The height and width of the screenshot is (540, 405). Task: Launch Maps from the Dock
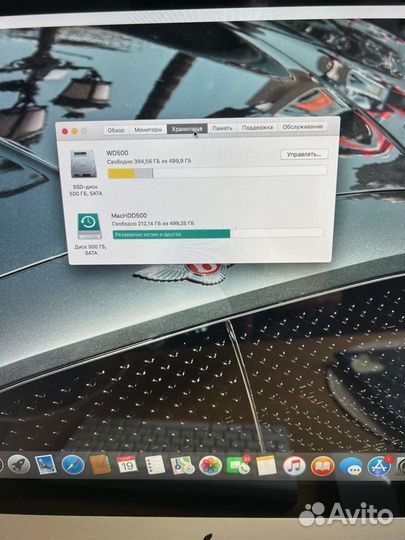tap(182, 466)
